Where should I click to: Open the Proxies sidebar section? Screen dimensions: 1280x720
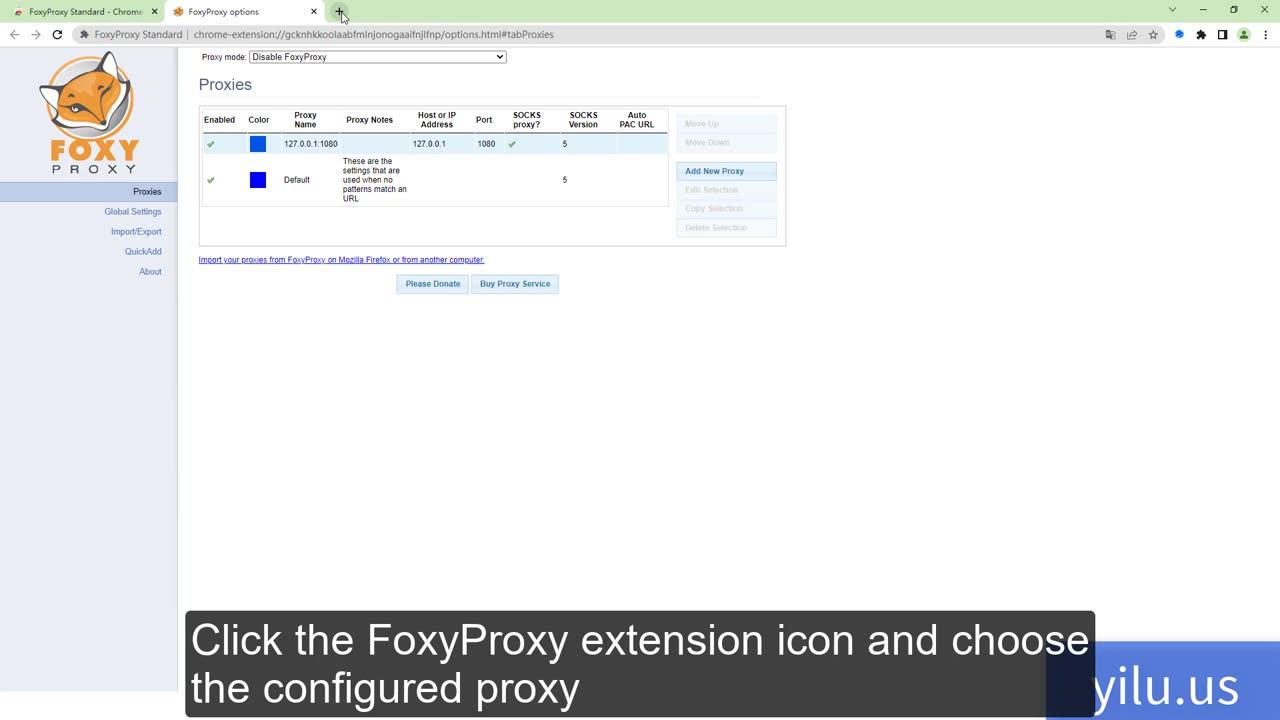[147, 192]
